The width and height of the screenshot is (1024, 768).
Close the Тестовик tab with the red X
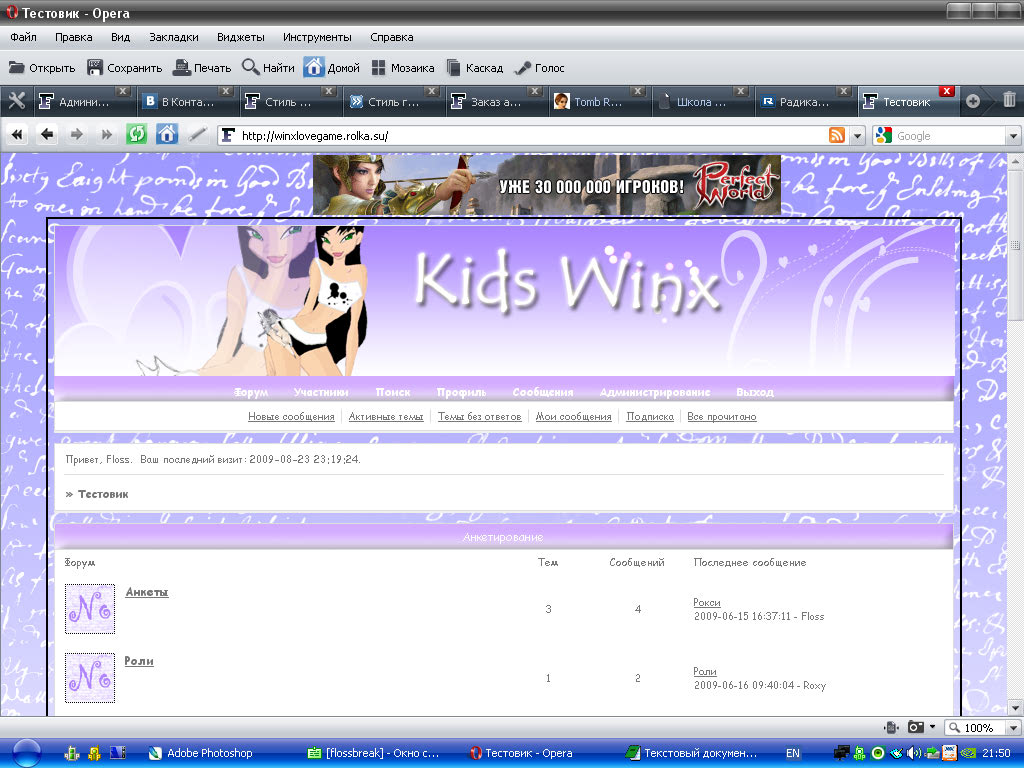coord(946,91)
